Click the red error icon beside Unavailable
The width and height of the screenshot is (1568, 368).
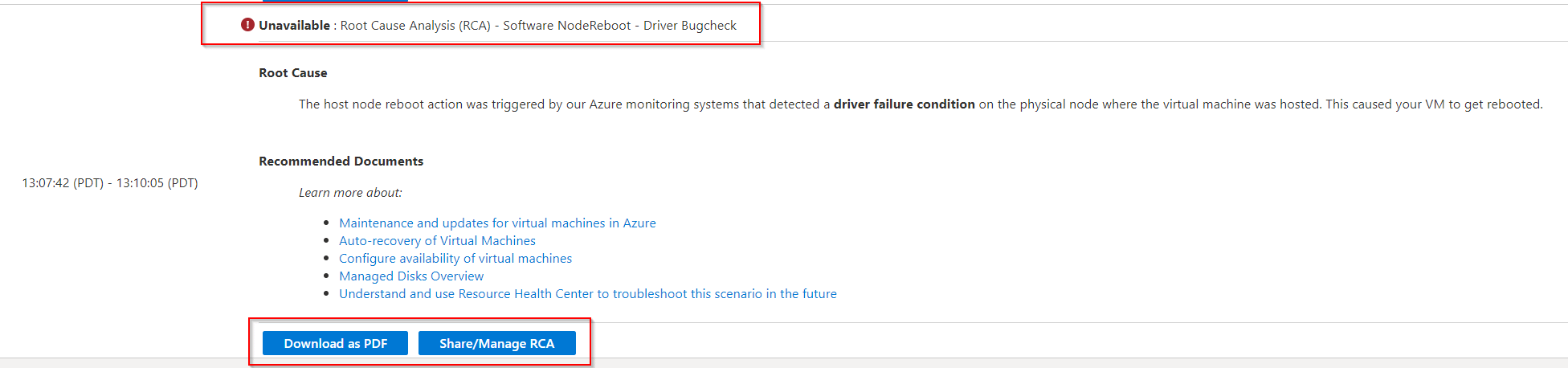[247, 25]
